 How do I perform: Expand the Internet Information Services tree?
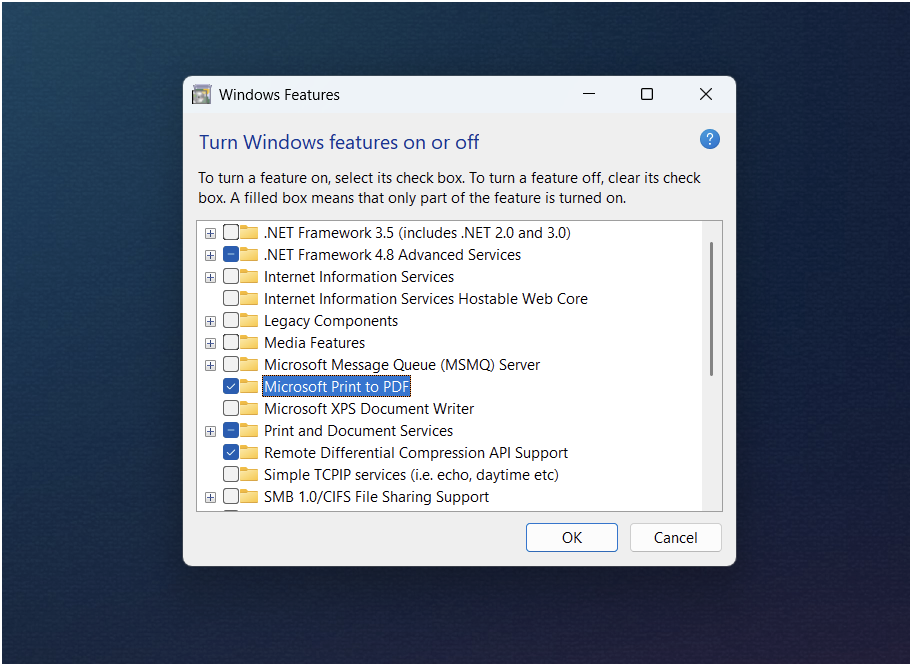click(x=211, y=277)
